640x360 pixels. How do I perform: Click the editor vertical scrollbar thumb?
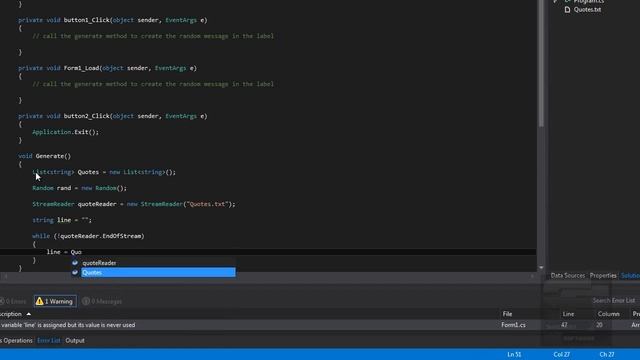point(541,63)
